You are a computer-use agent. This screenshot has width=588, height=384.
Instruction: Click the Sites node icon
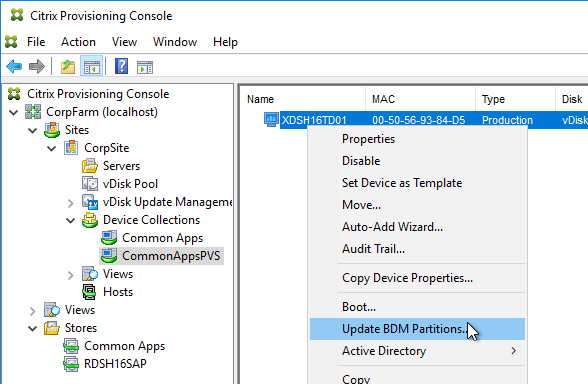pyautogui.click(x=52, y=130)
